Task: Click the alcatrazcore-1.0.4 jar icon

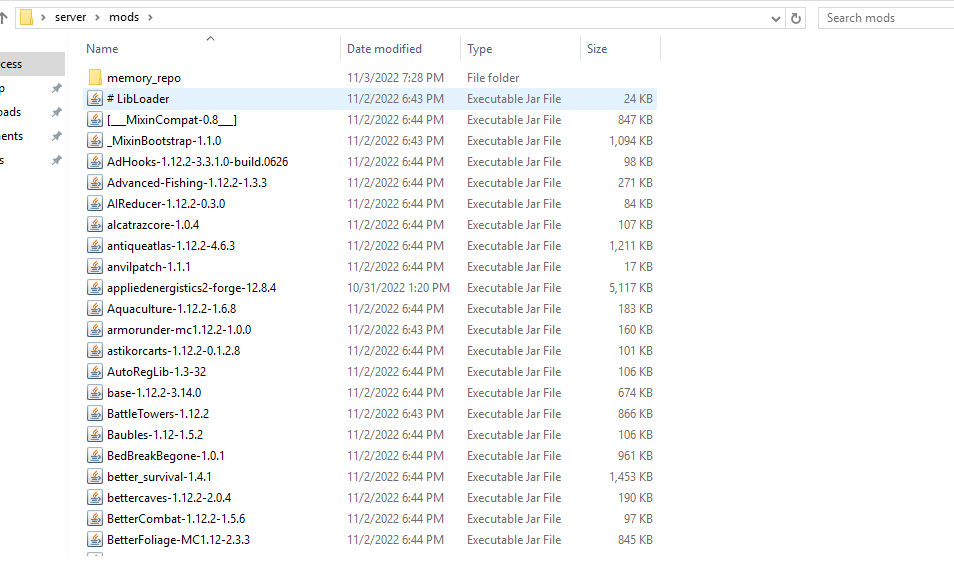Action: pyautogui.click(x=95, y=224)
